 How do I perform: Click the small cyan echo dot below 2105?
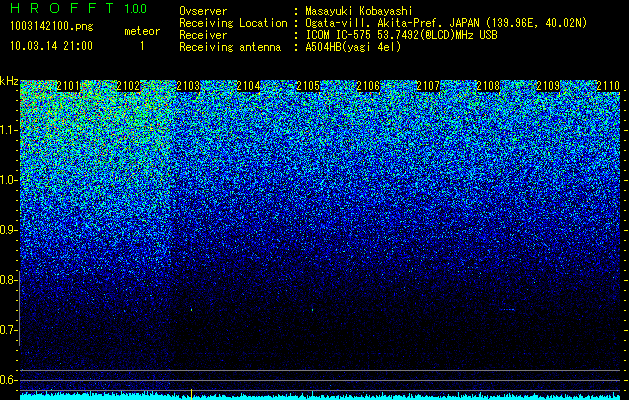312,310
